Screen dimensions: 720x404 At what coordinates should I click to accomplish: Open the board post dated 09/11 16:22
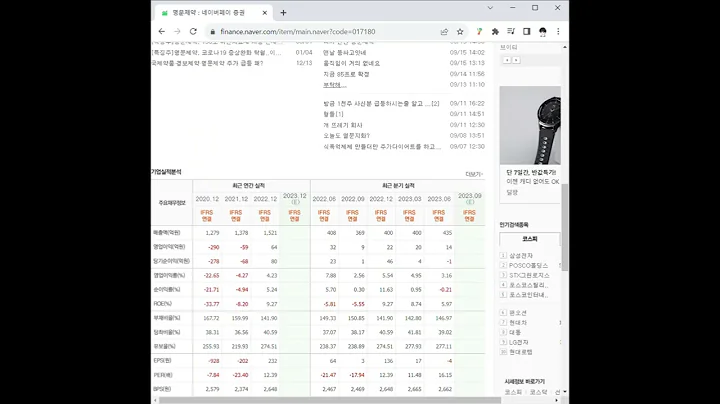pos(381,104)
